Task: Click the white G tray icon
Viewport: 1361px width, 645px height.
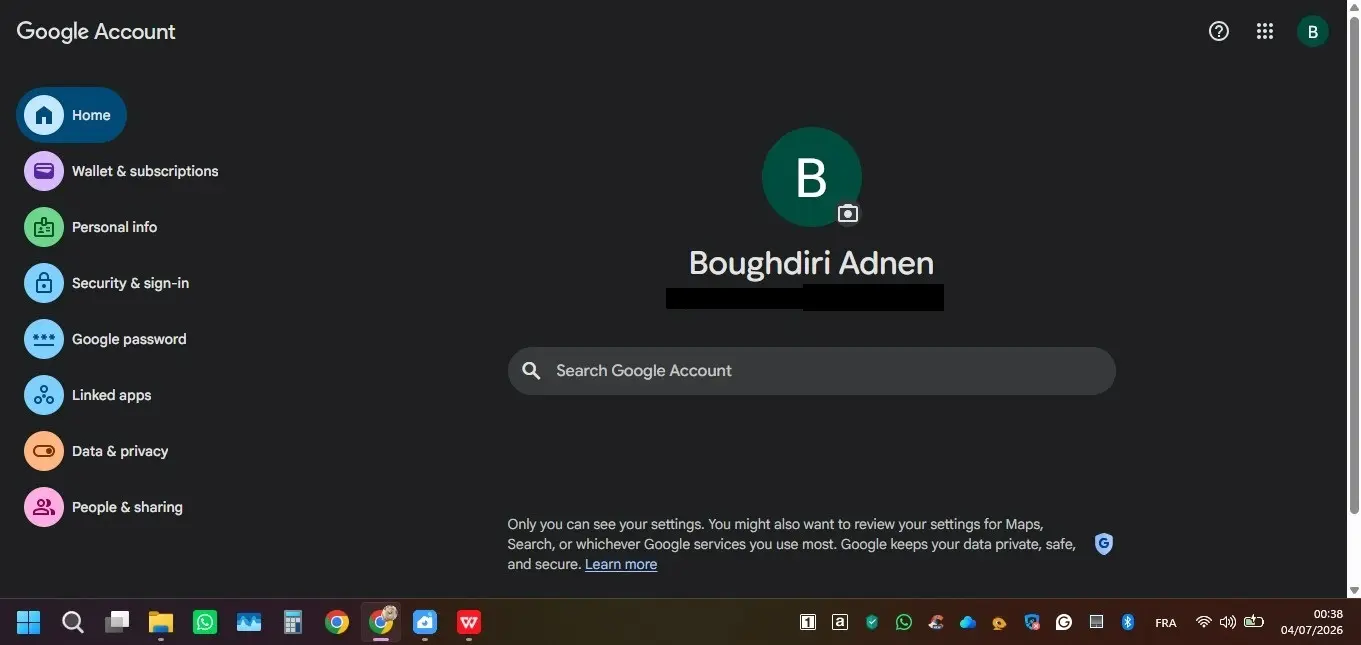Action: pos(1064,622)
